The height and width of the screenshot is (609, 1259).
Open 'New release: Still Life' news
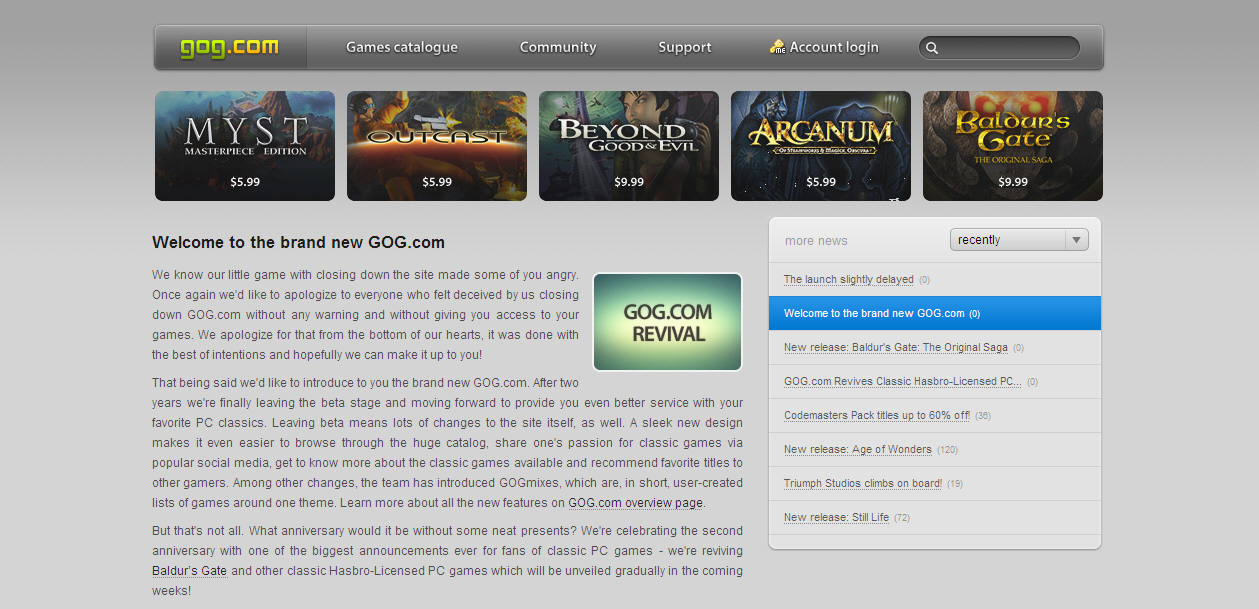tap(836, 518)
